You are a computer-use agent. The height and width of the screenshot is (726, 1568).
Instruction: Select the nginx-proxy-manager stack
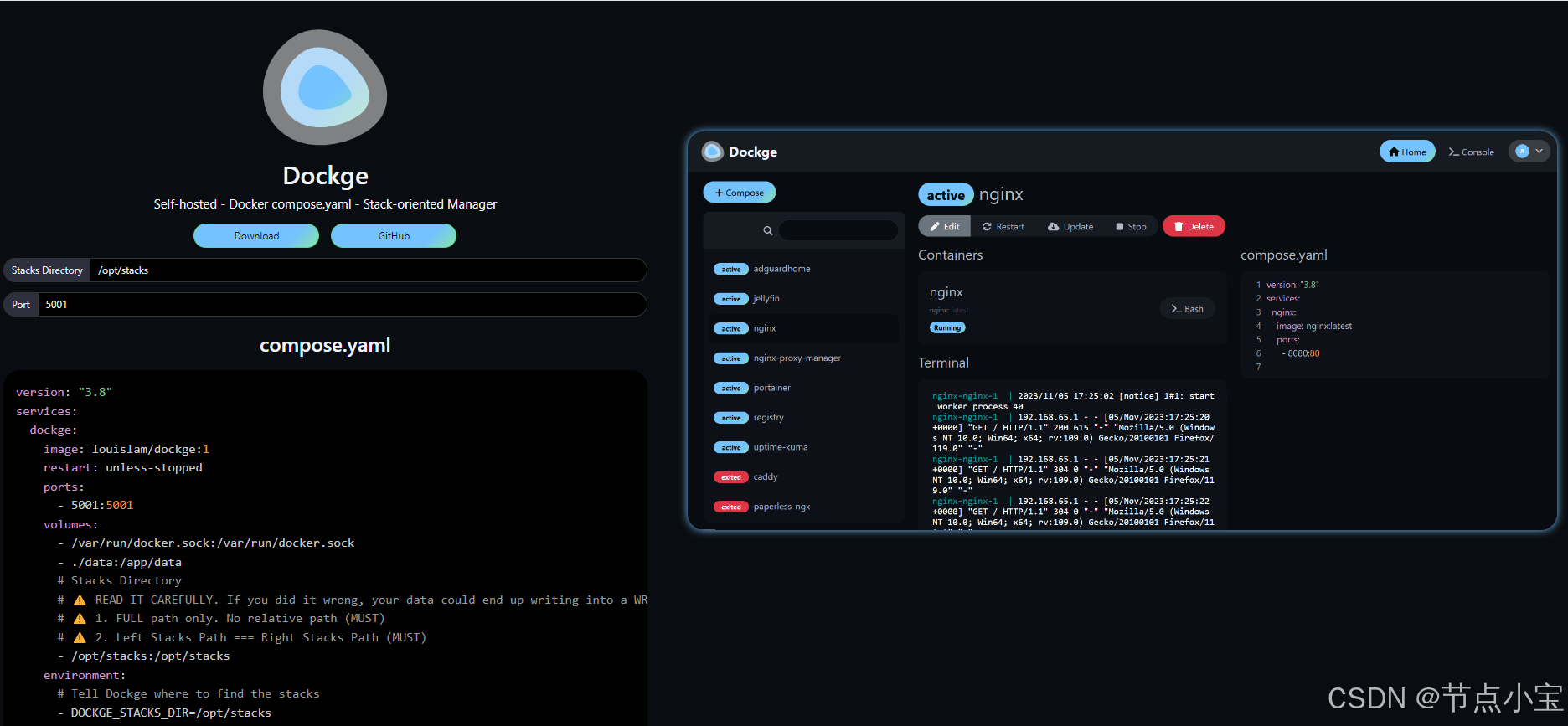804,358
